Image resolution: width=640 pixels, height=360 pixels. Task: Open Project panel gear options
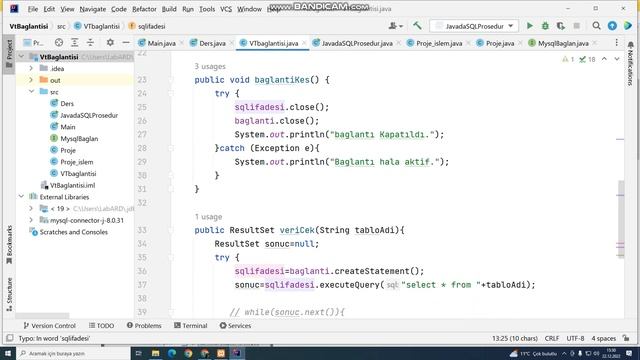[x=110, y=42]
